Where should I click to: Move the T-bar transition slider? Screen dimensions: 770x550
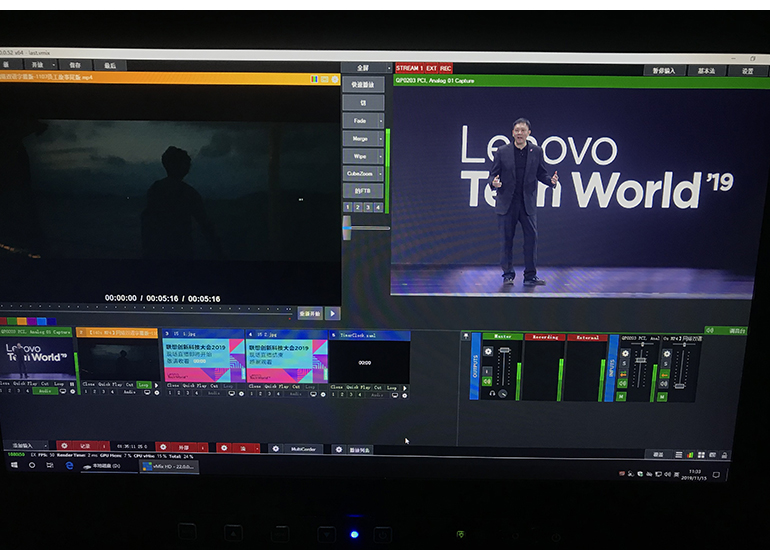[x=347, y=228]
